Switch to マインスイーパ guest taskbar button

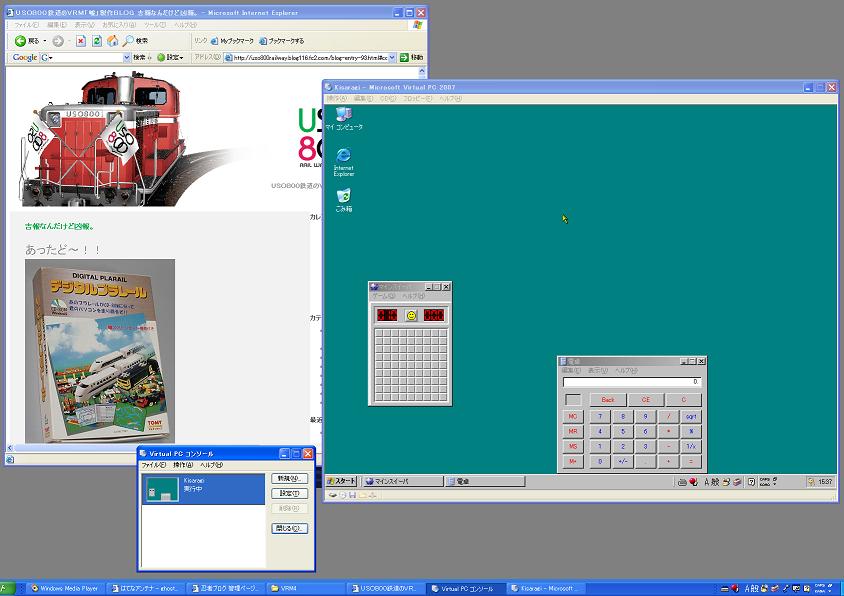click(402, 481)
